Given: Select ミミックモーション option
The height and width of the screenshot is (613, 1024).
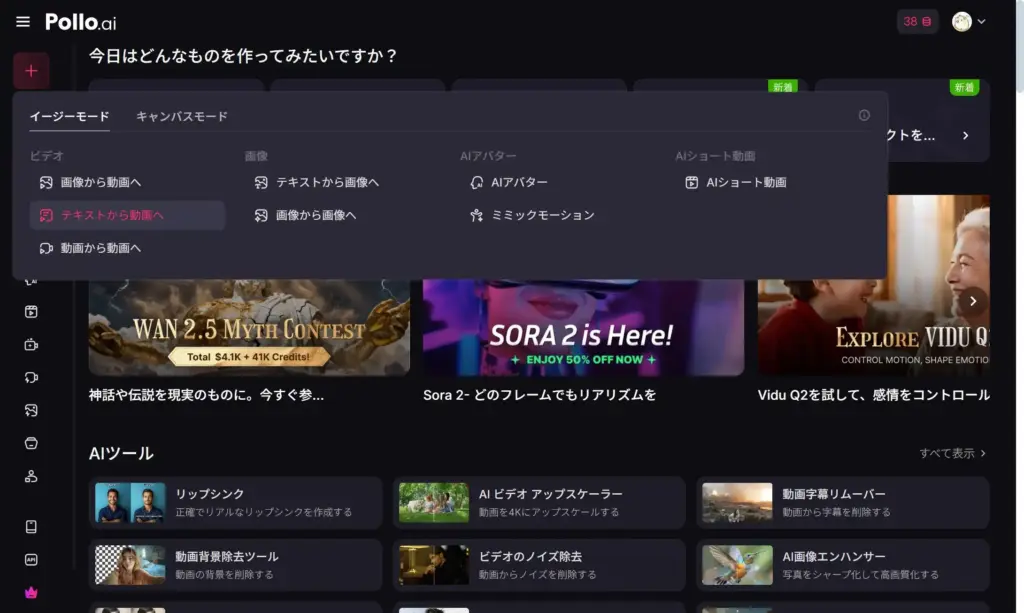Looking at the screenshot, I should (x=532, y=215).
